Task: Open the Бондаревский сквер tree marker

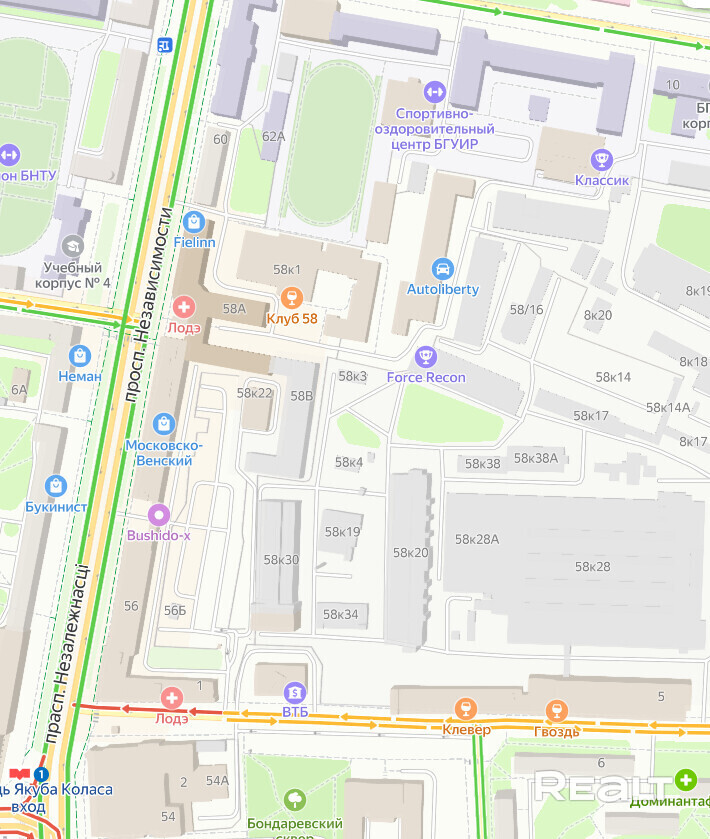Action: tap(294, 800)
